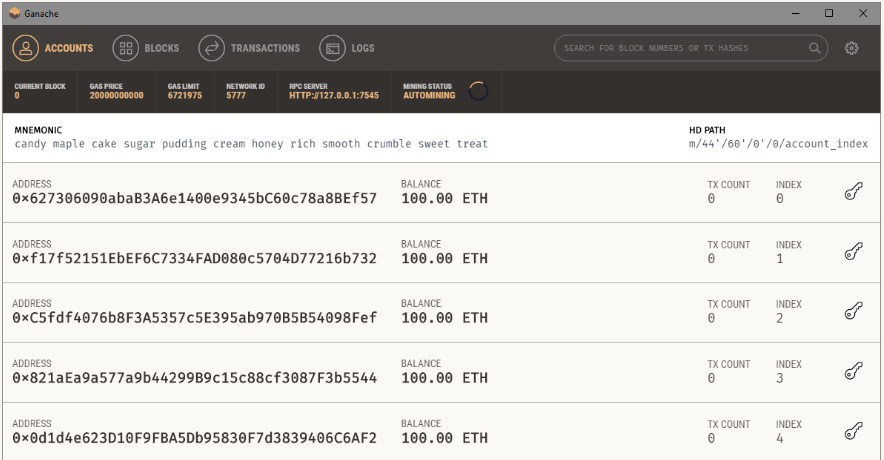Viewport: 884px width, 460px height.
Task: Click 100.00 ETH balance of account index 1
Action: click(x=444, y=258)
